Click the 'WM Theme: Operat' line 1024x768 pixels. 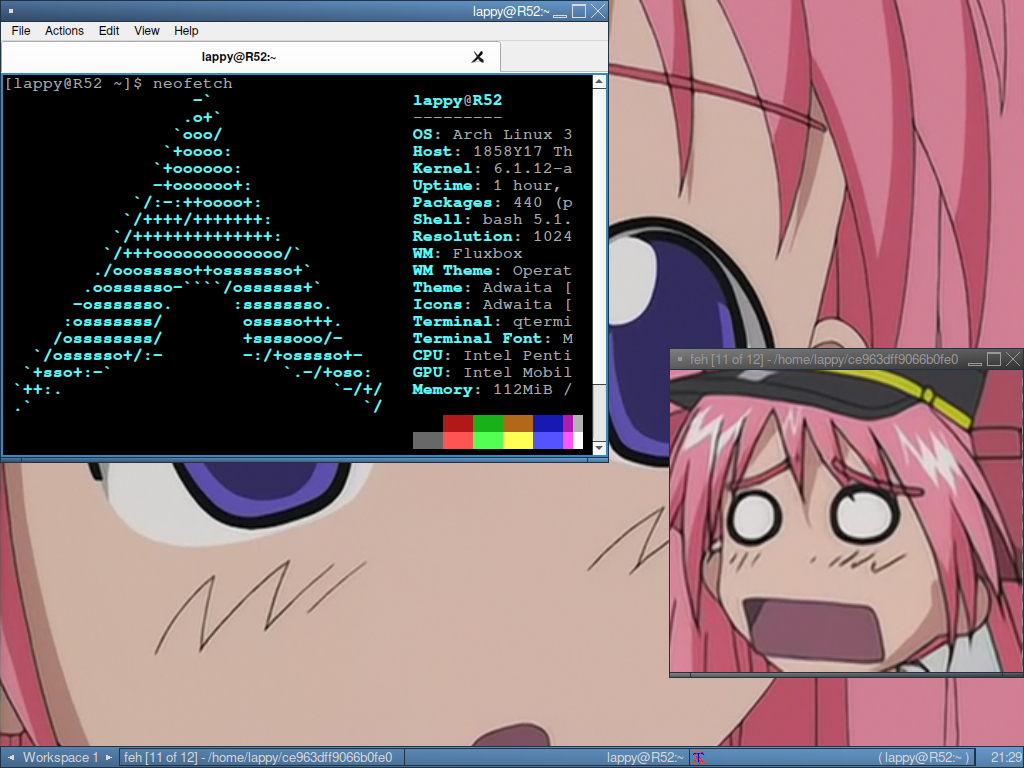pos(492,270)
